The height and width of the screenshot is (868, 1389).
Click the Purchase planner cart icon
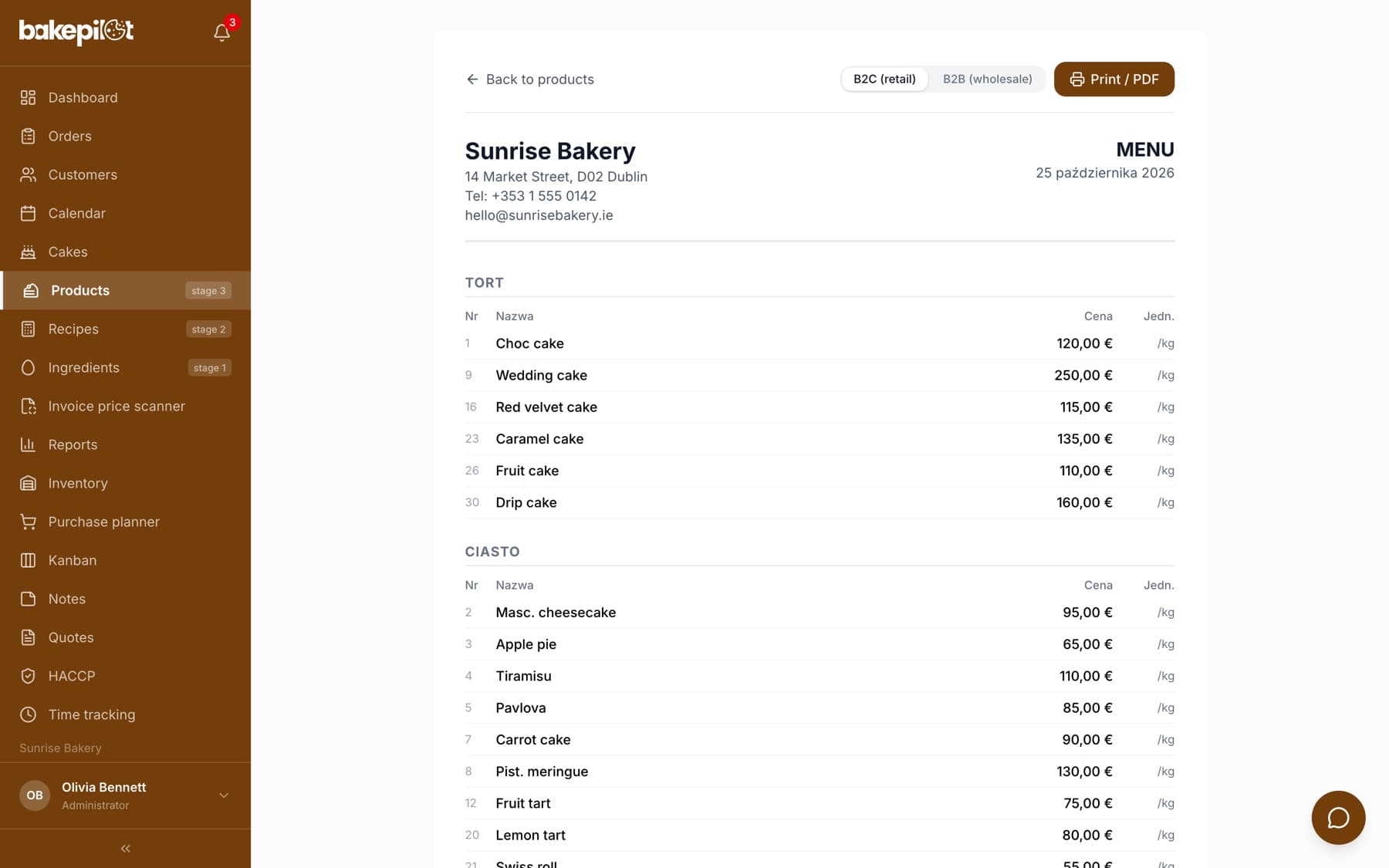[29, 522]
